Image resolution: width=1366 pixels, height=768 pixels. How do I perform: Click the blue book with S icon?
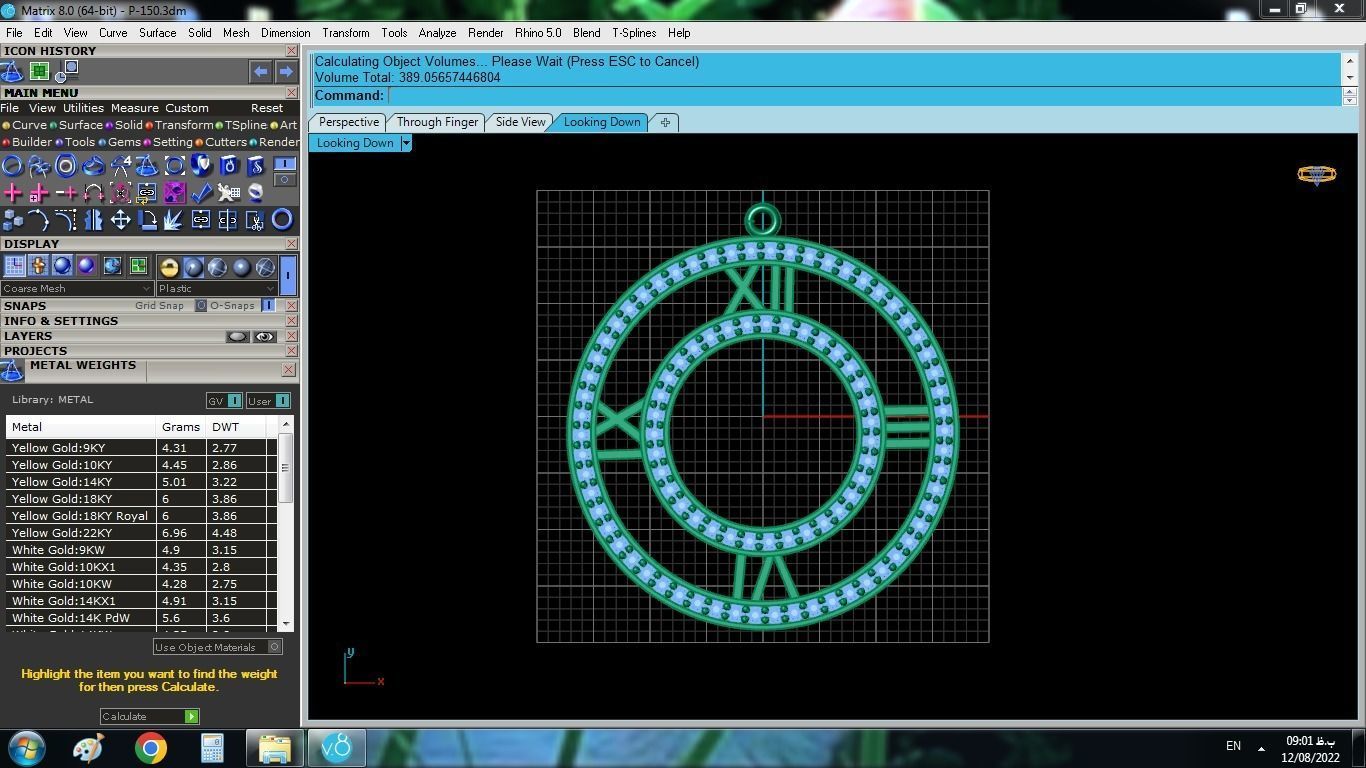tap(255, 166)
